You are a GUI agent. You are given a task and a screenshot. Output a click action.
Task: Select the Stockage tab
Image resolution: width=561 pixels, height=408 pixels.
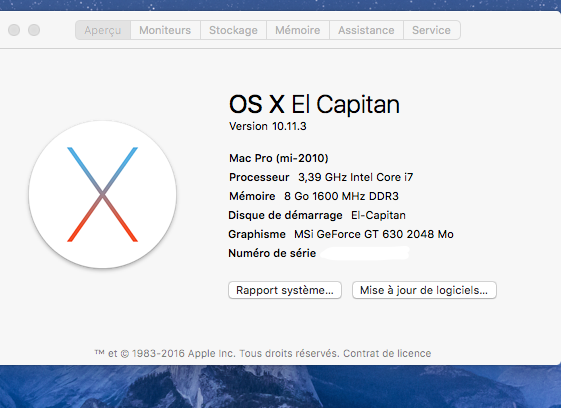point(233,30)
